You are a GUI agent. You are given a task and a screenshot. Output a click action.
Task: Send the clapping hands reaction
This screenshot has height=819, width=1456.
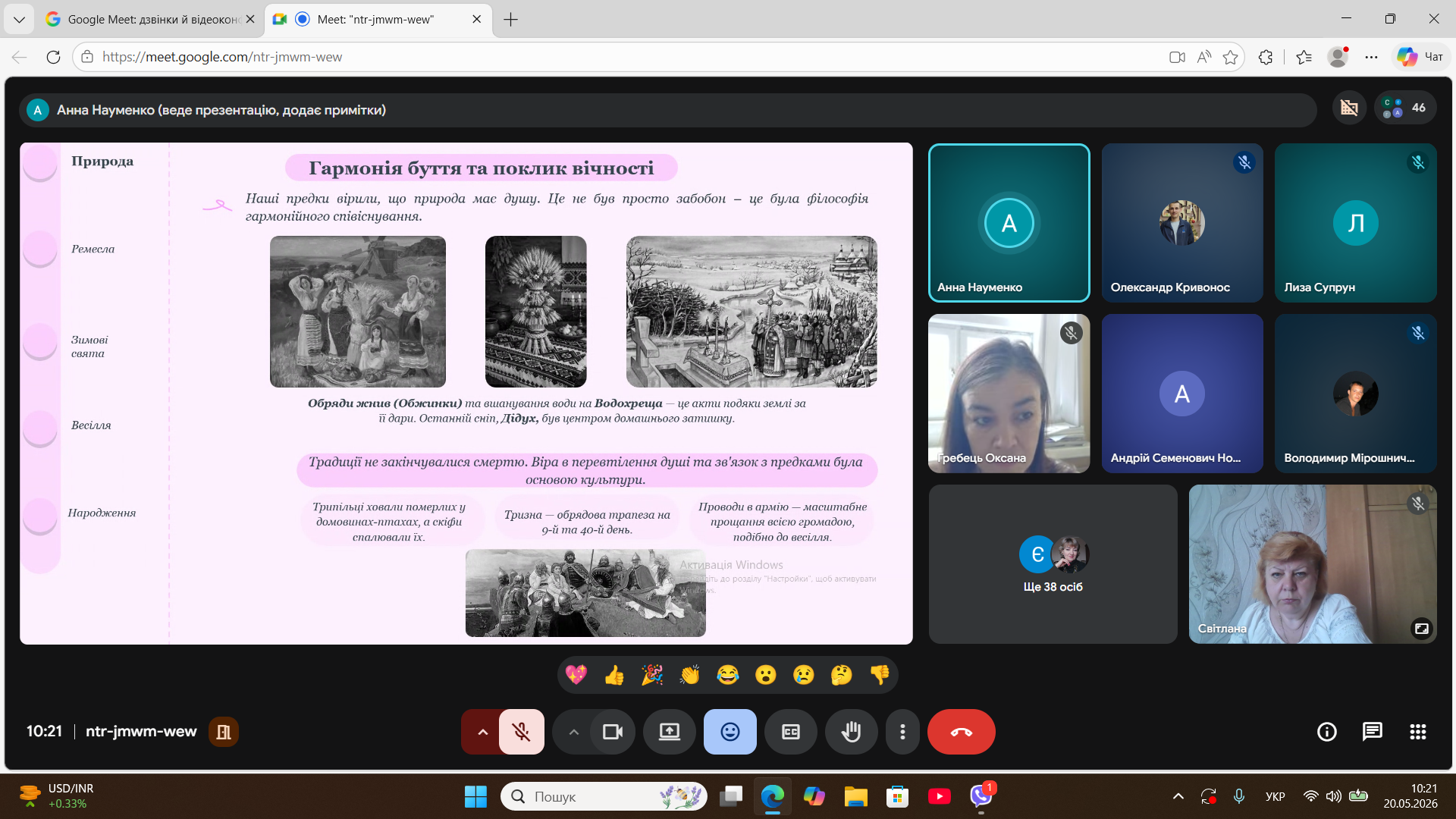[690, 674]
